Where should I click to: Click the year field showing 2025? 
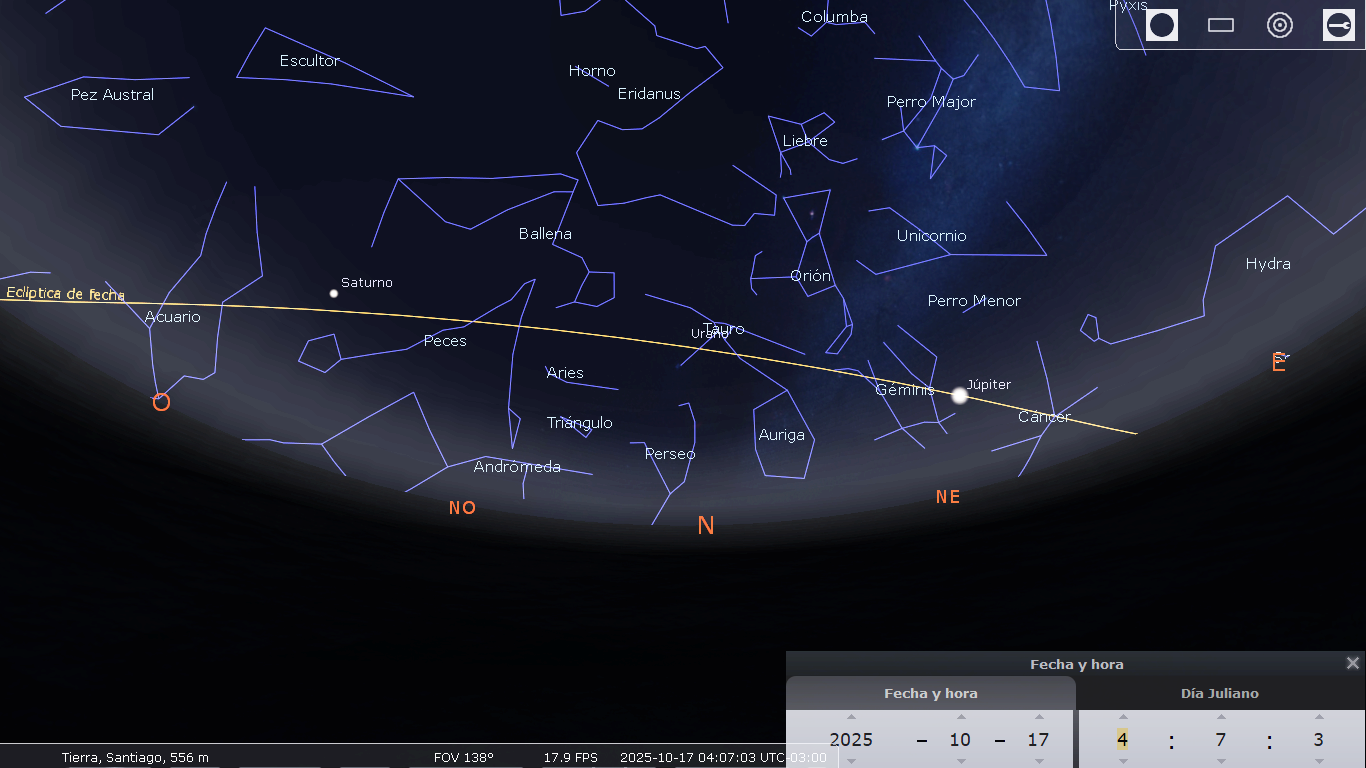click(x=851, y=740)
